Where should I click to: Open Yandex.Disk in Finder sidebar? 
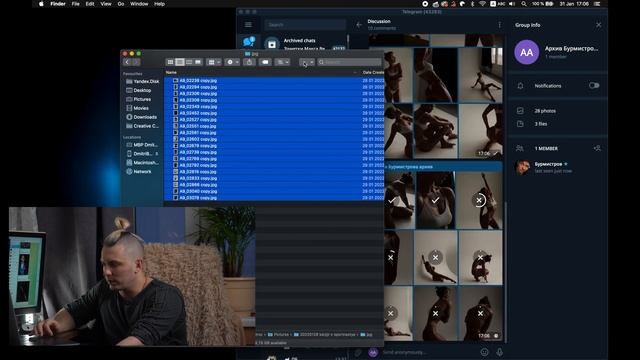pyautogui.click(x=142, y=81)
